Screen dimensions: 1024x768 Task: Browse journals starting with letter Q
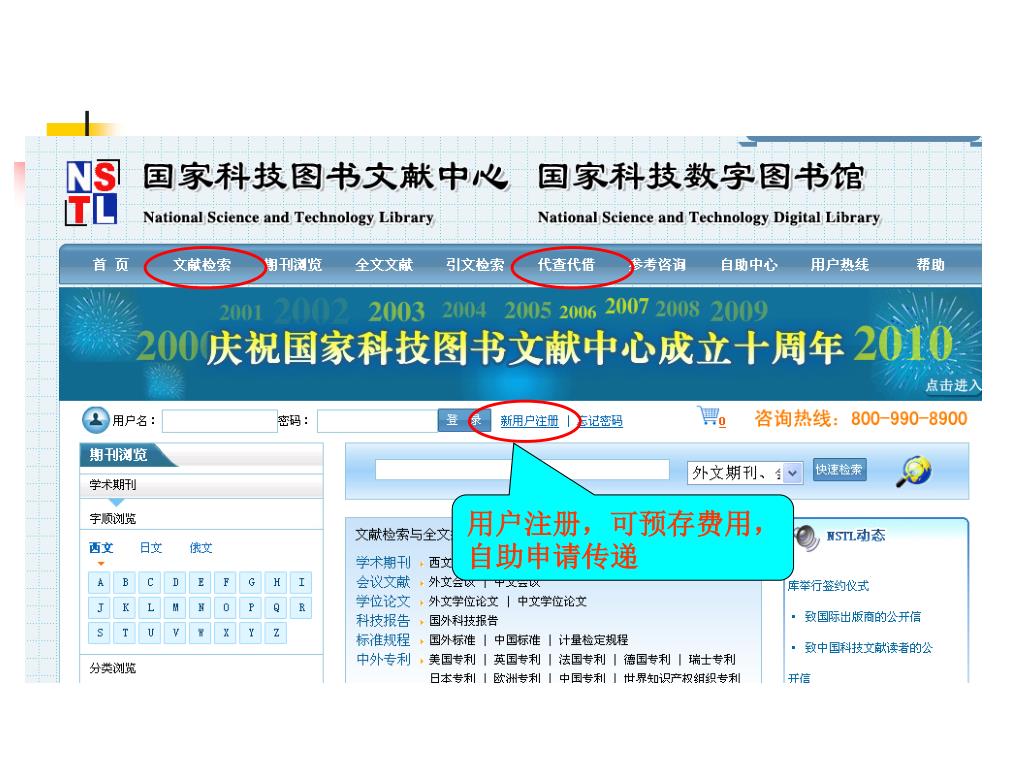click(276, 607)
